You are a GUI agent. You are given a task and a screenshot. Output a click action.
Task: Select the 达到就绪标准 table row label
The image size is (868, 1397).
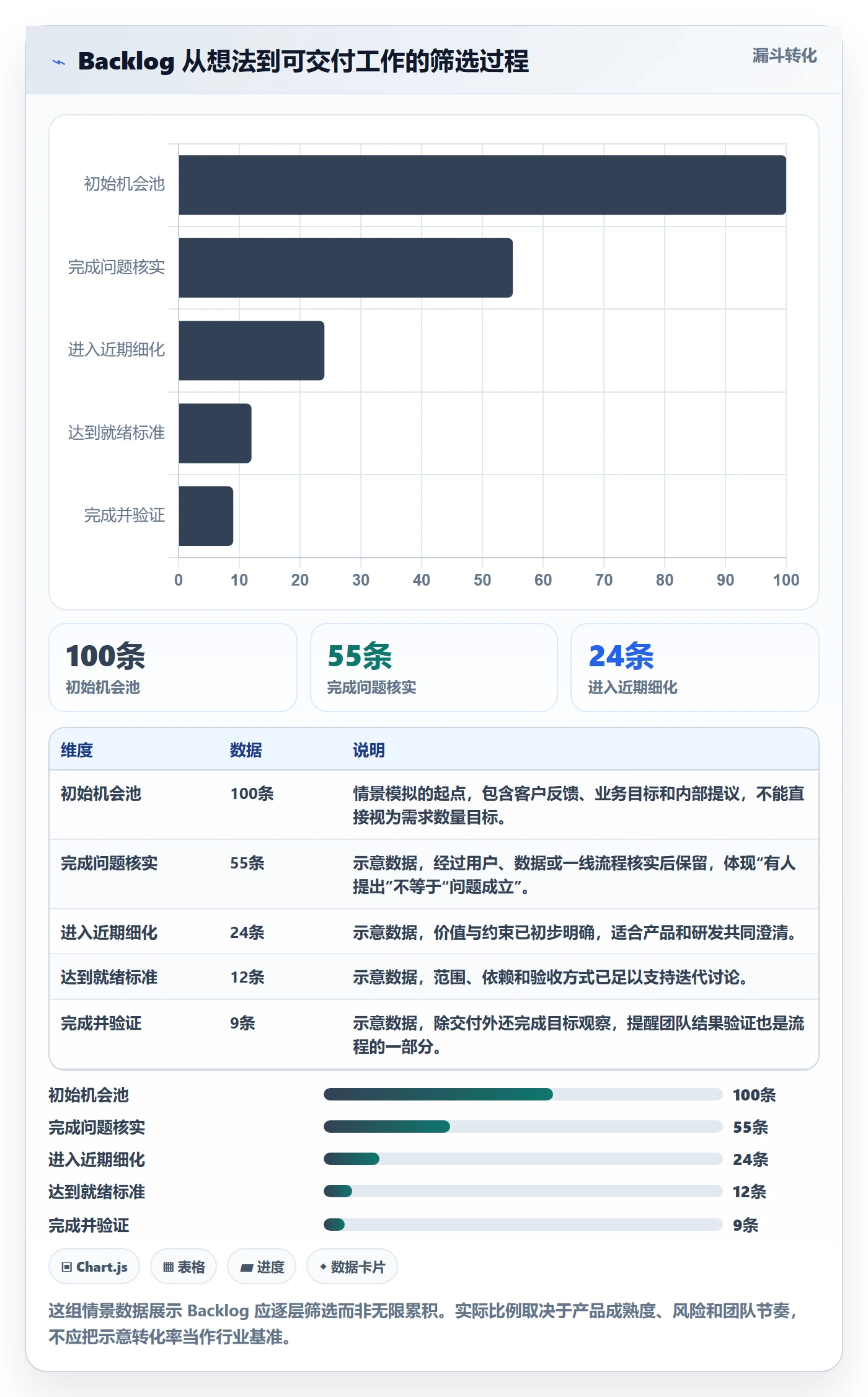point(109,977)
